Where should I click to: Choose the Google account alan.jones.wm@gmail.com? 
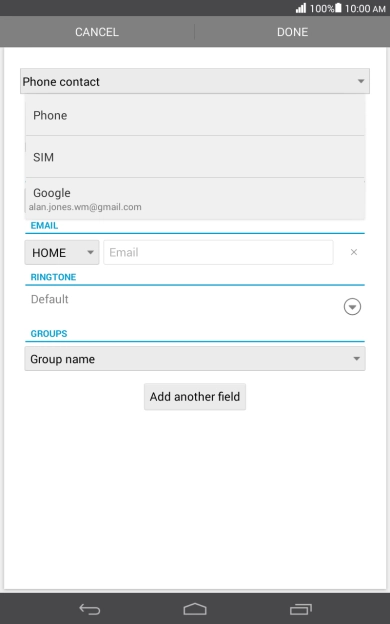click(x=195, y=199)
